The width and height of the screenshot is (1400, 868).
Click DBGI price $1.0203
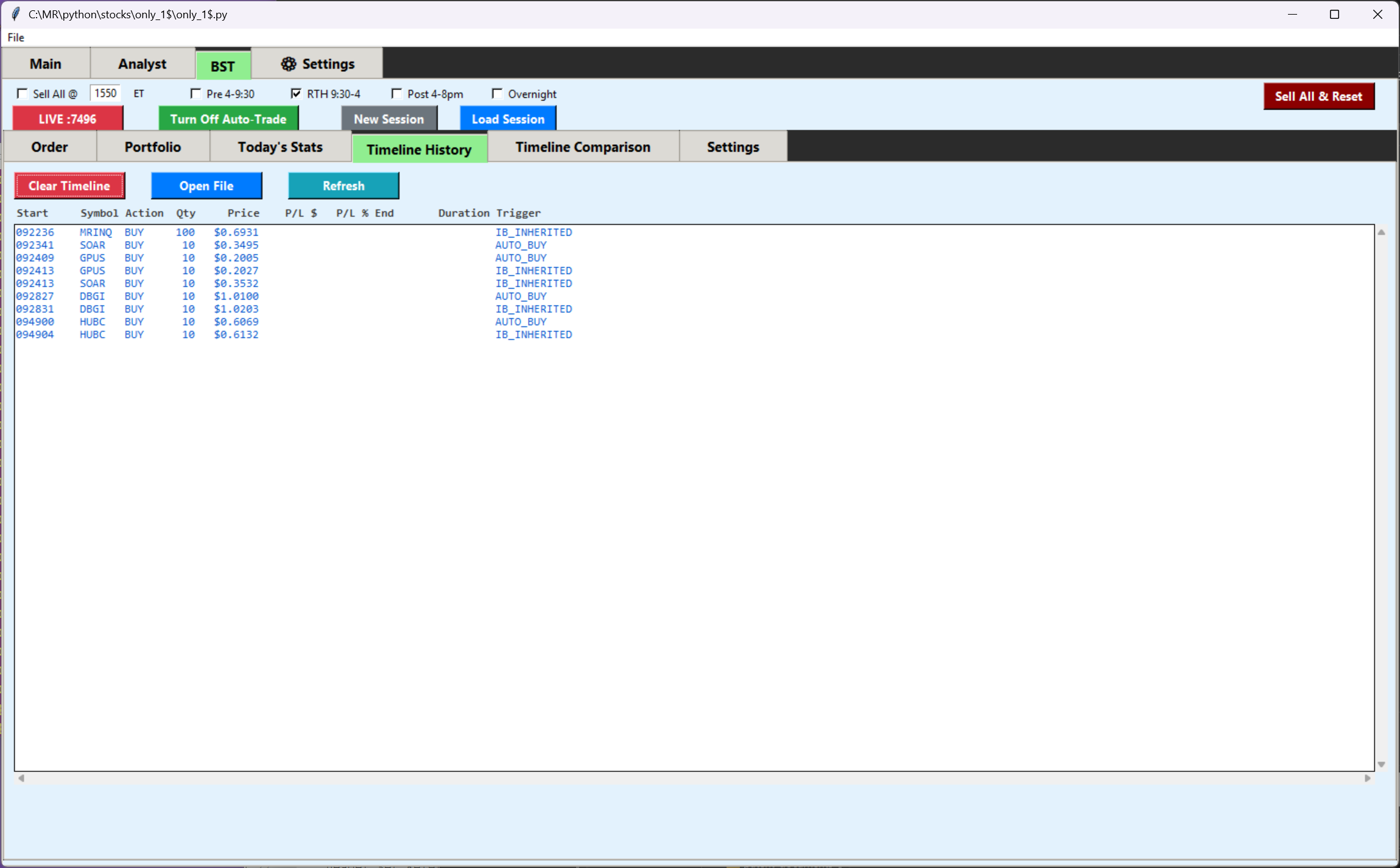point(236,309)
